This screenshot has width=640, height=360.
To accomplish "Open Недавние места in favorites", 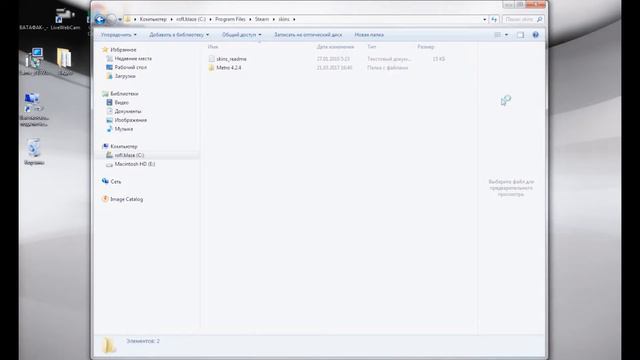I will point(133,58).
